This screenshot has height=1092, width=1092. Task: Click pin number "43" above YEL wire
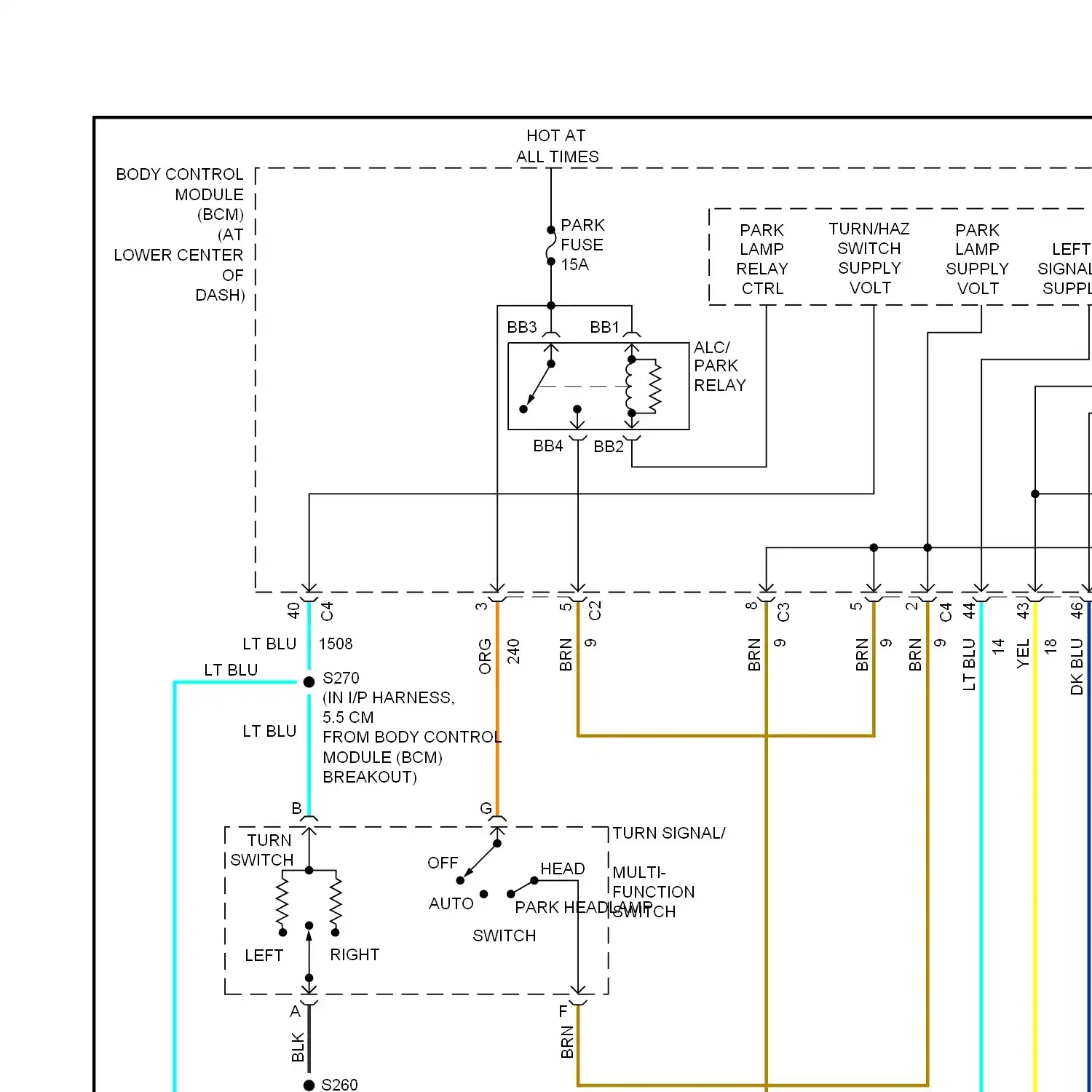point(1023,610)
